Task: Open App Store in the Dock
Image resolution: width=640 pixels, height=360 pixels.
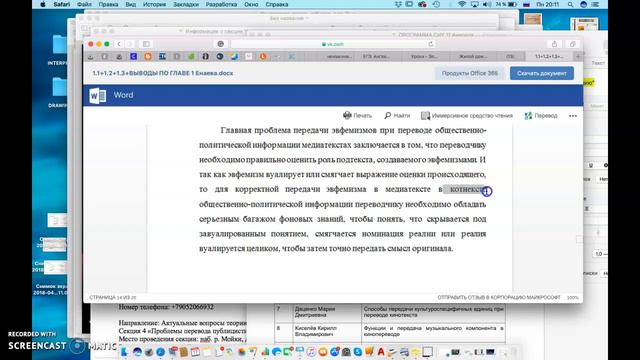Action: (x=335, y=351)
